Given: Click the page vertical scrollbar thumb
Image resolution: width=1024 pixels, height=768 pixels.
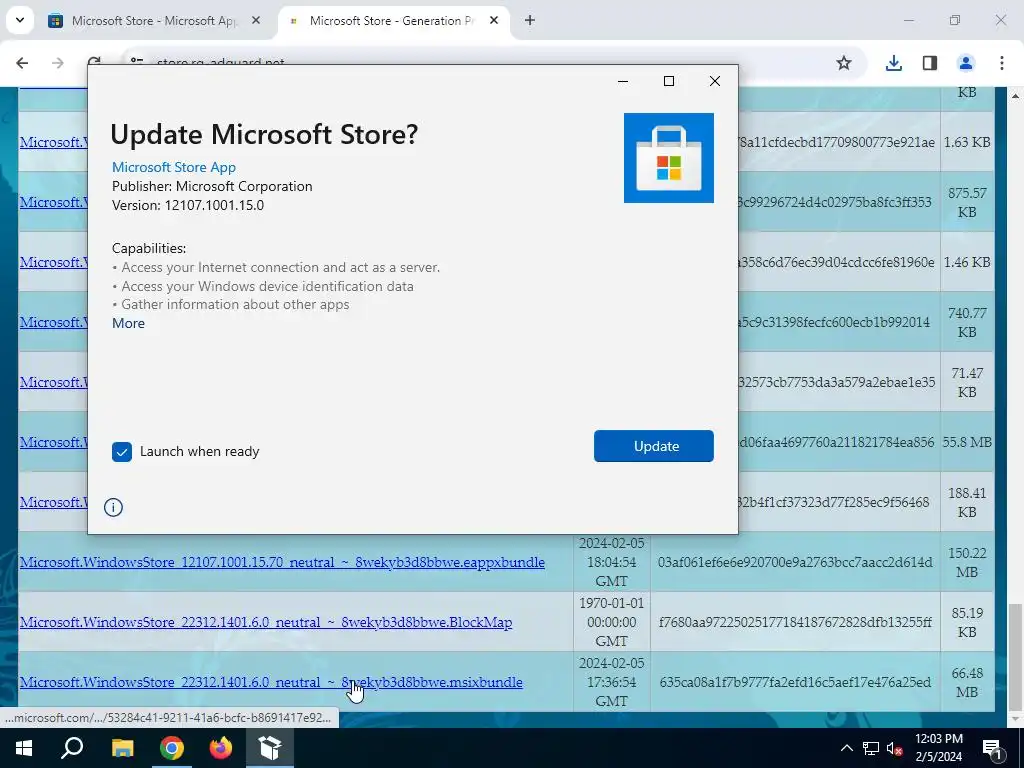Looking at the screenshot, I should [x=1014, y=656].
